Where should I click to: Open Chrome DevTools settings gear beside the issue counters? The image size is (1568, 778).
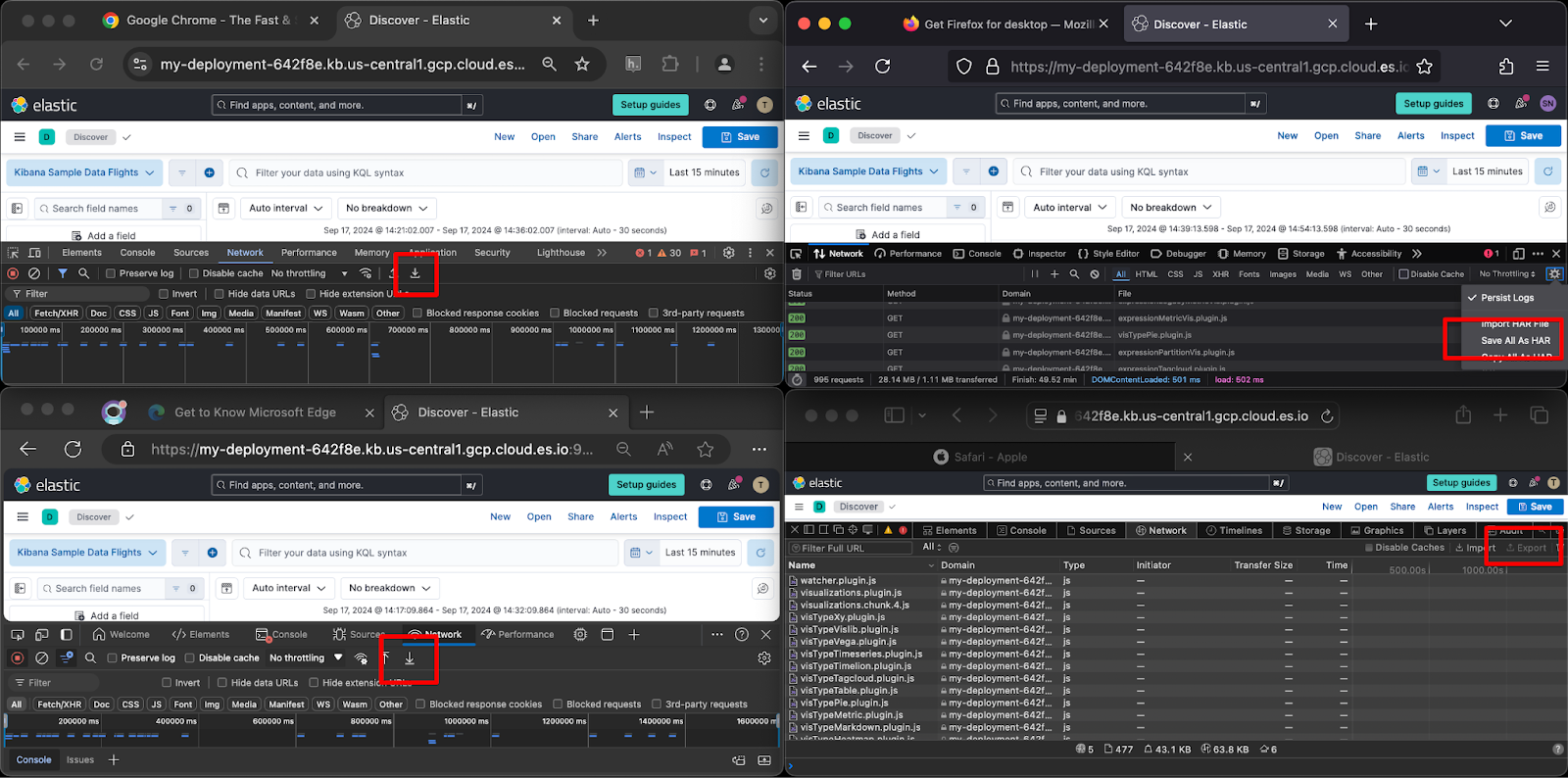pos(728,252)
